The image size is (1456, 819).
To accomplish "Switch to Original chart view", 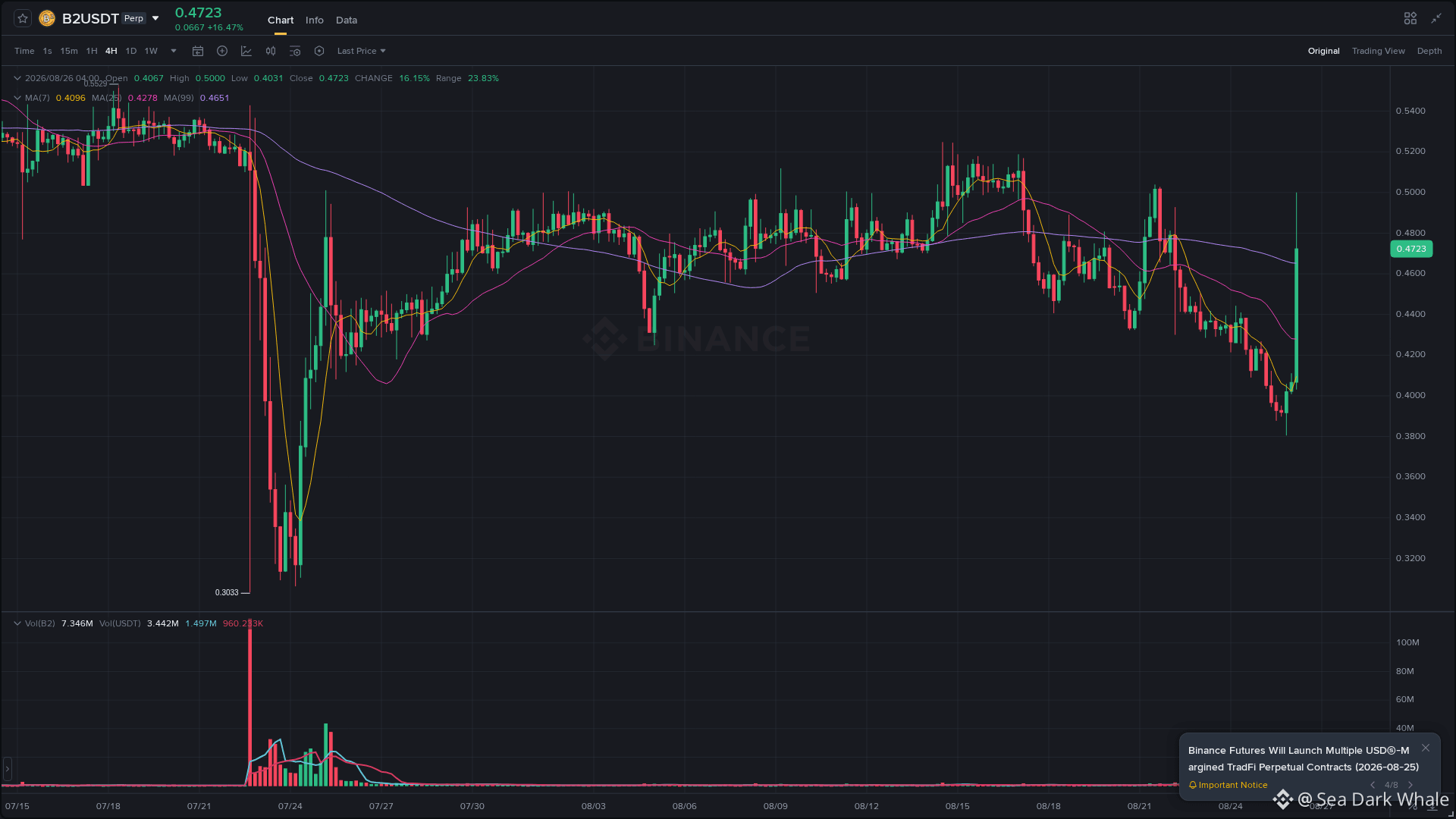I will (x=1323, y=51).
